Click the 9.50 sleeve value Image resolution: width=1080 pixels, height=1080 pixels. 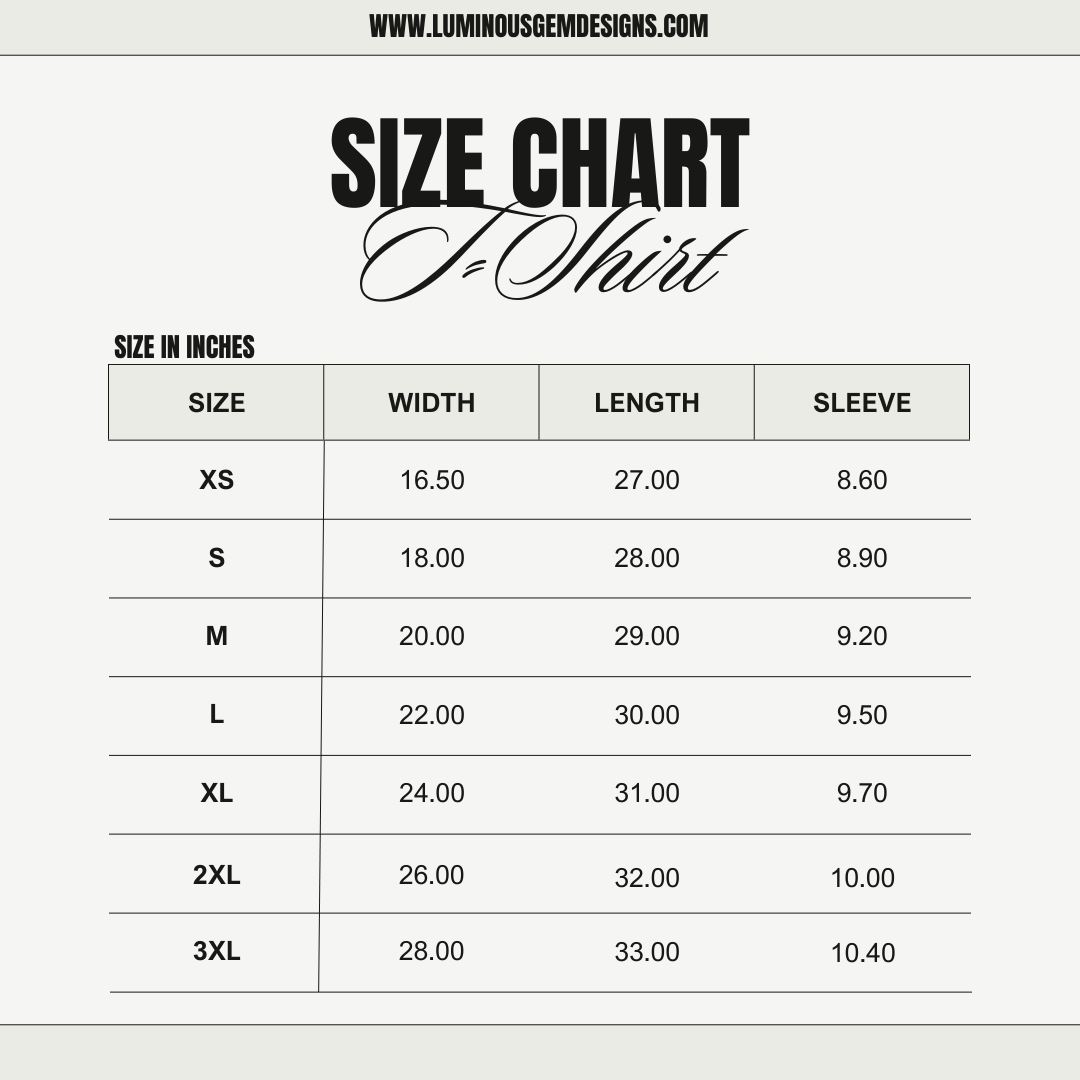tap(862, 715)
